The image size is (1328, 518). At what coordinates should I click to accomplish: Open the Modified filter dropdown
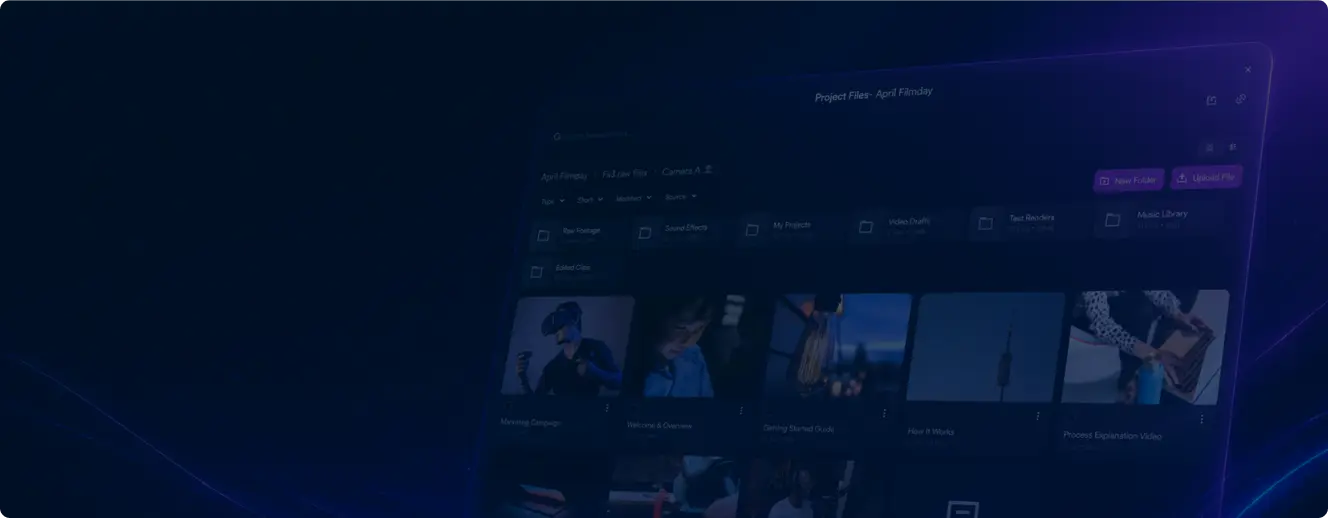634,199
